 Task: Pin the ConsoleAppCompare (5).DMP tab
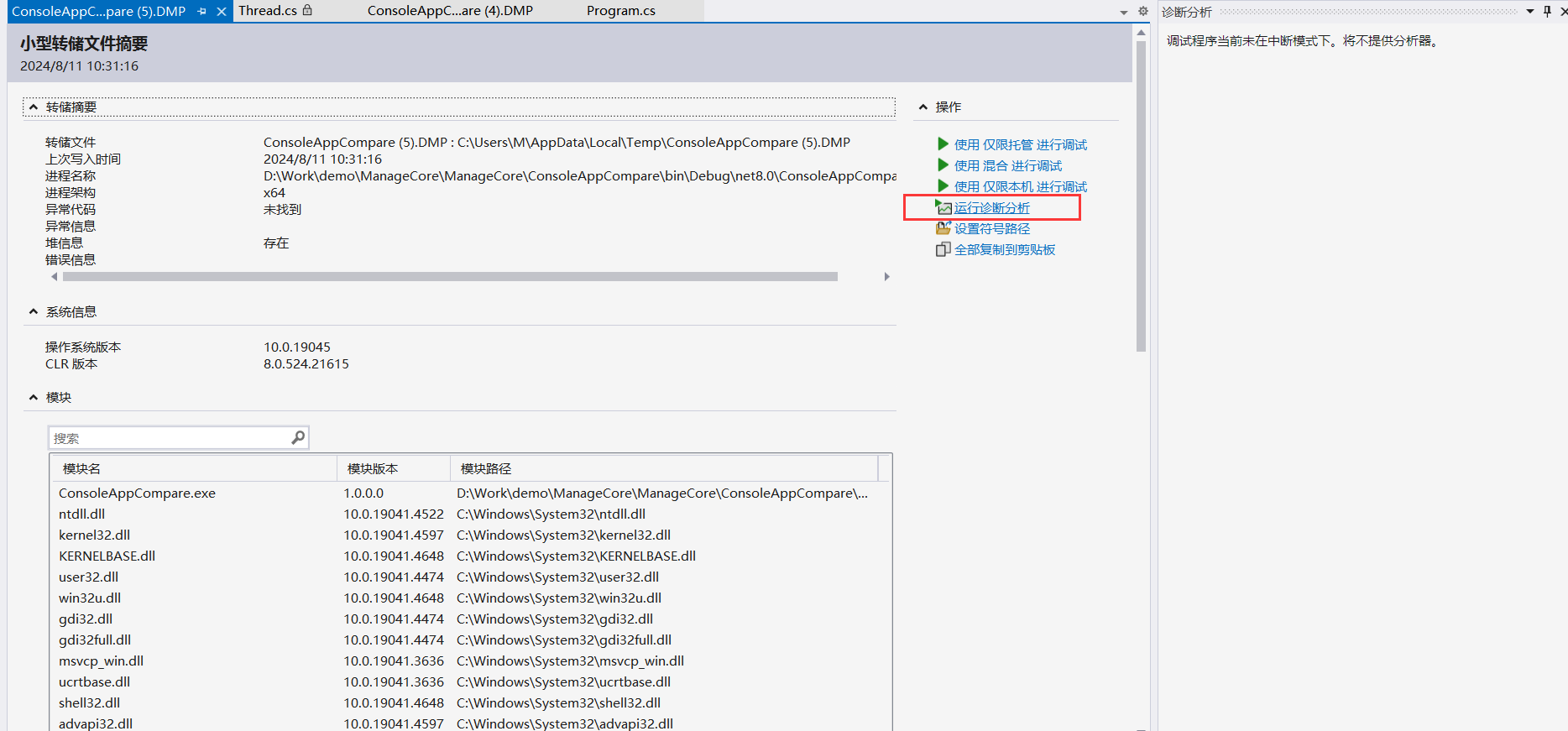point(202,12)
